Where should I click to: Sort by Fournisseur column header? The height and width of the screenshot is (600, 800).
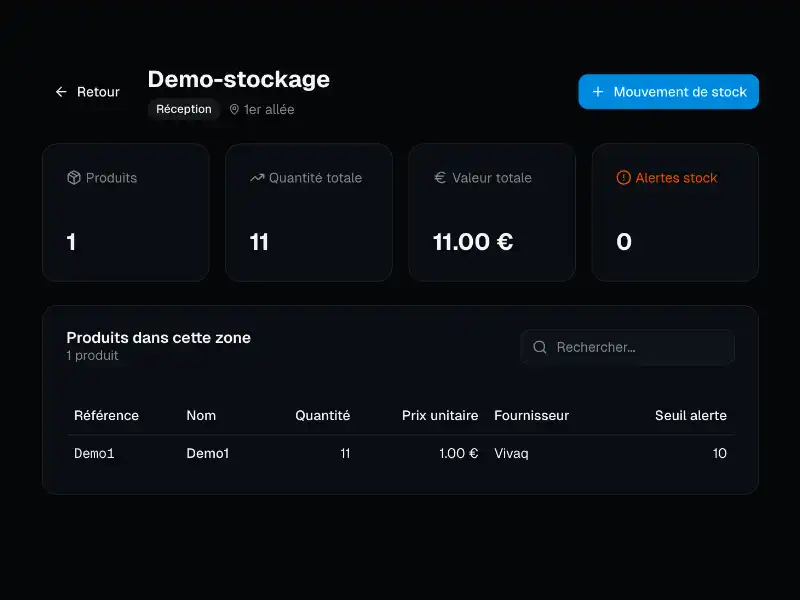pos(531,415)
